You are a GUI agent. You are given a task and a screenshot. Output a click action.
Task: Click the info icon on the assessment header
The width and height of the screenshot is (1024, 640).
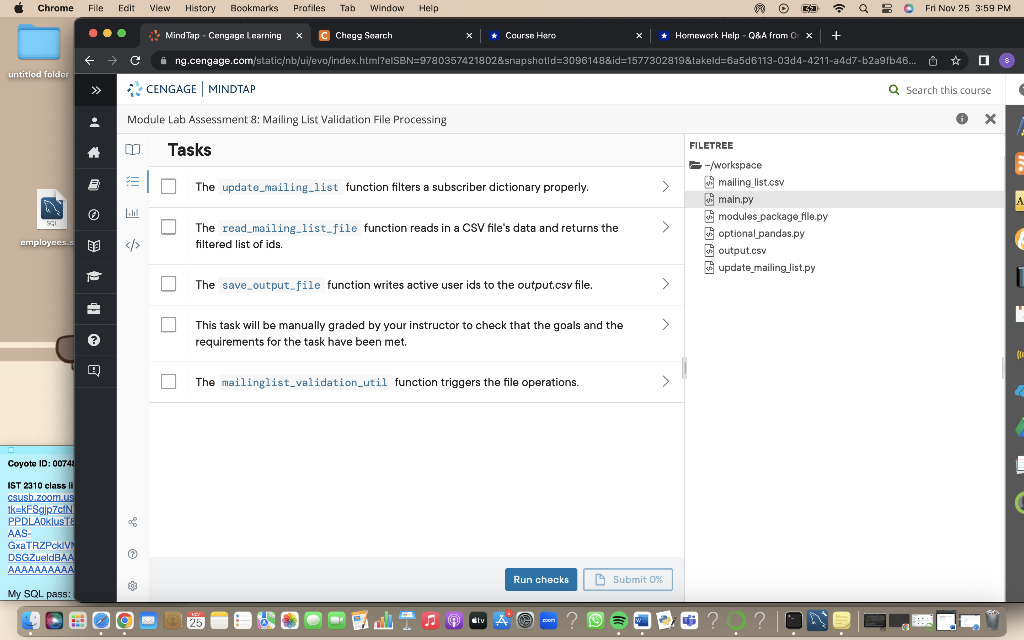click(x=961, y=118)
